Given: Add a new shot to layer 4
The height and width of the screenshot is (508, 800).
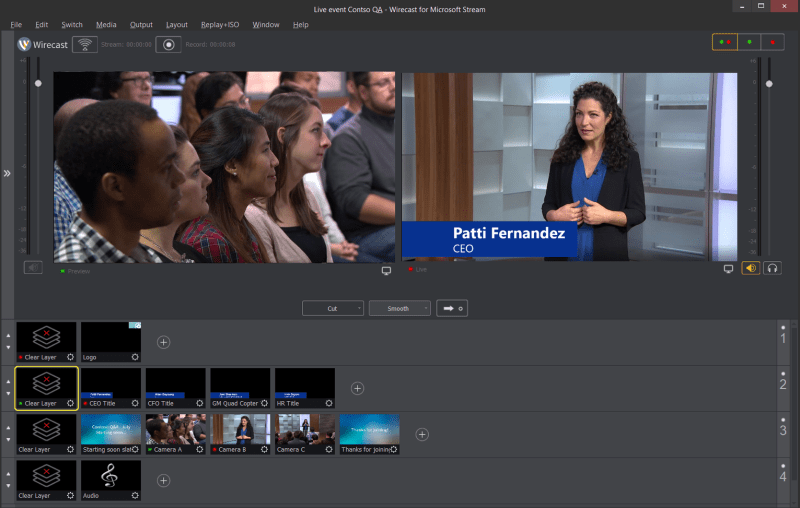Looking at the screenshot, I should (x=163, y=480).
